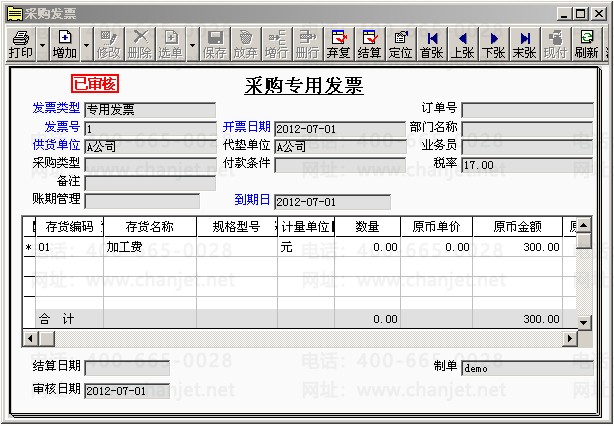Click the vertical scrollbar down arrow in grid

[584, 323]
